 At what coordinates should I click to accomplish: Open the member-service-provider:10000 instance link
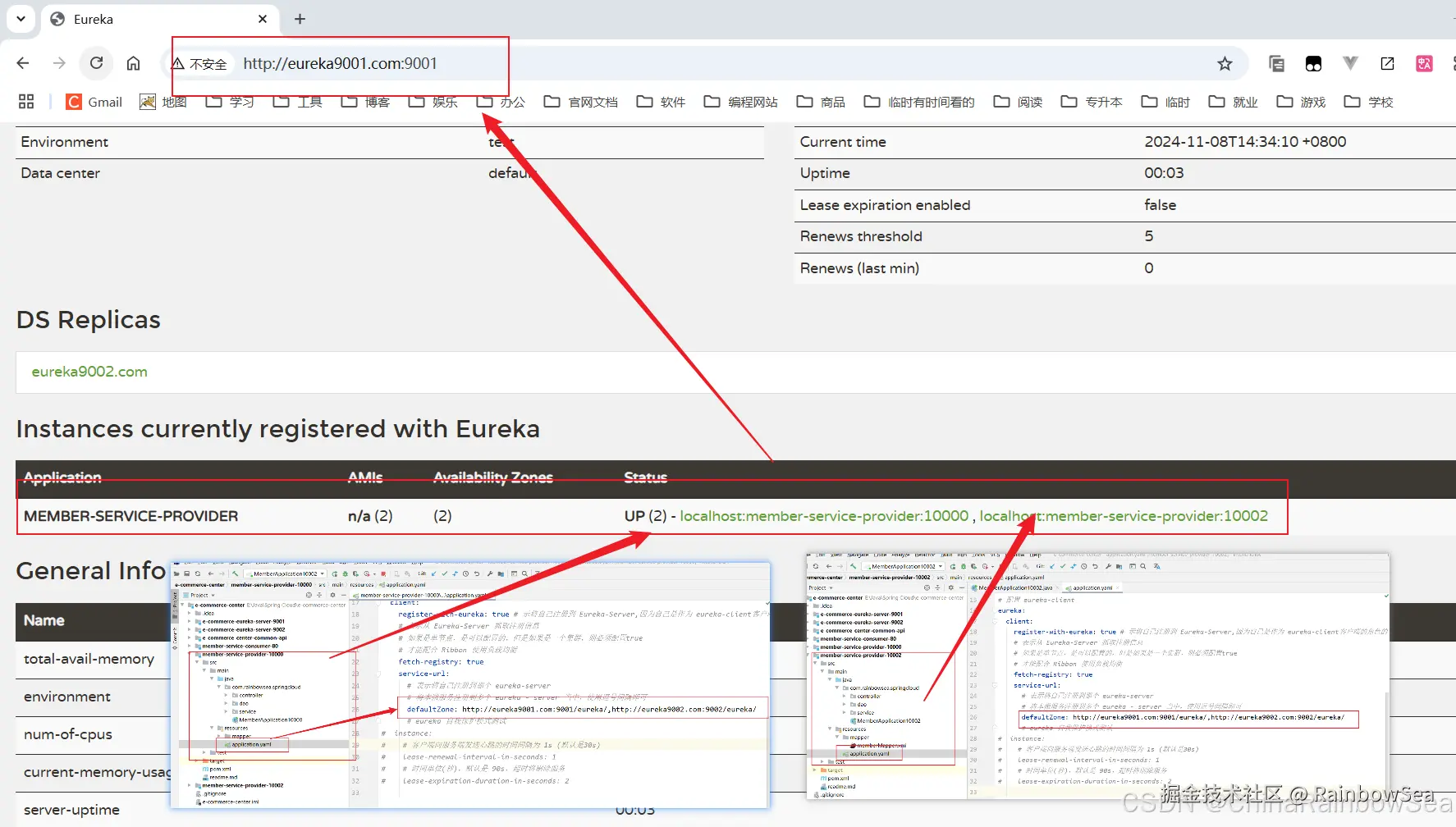click(x=824, y=516)
